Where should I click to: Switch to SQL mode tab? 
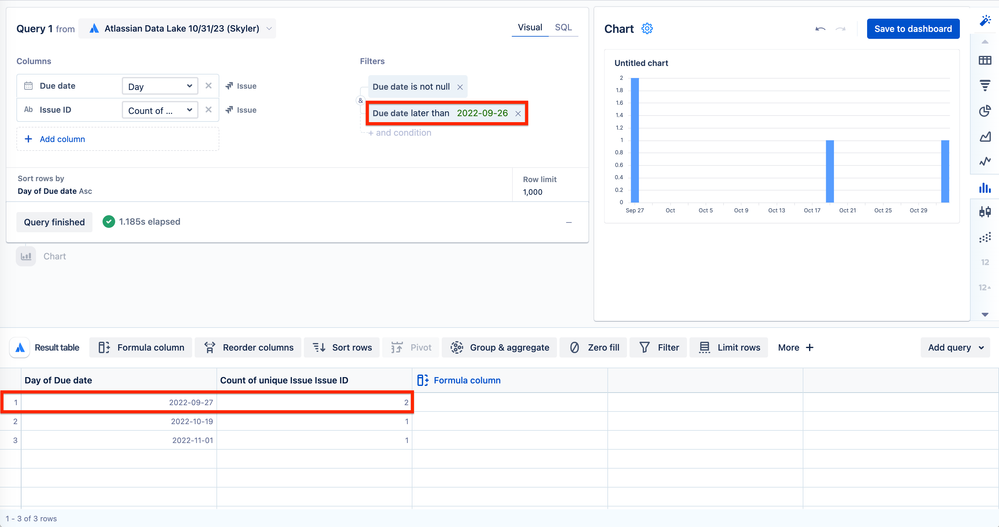(563, 27)
